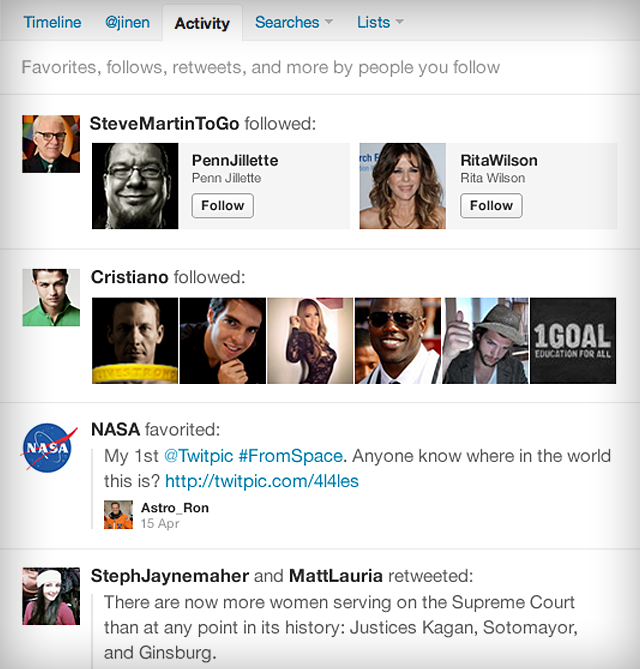Open the twitpic.com/4l4les link
Viewport: 640px width, 669px height.
(262, 481)
